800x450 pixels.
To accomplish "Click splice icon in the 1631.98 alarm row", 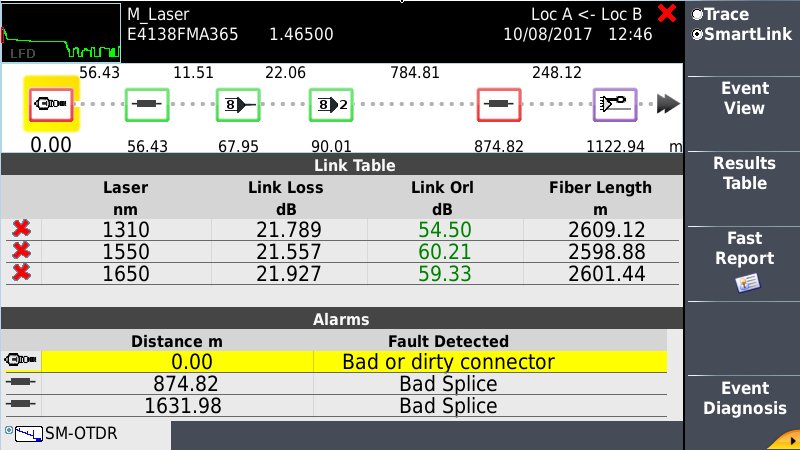I will pyautogui.click(x=20, y=404).
